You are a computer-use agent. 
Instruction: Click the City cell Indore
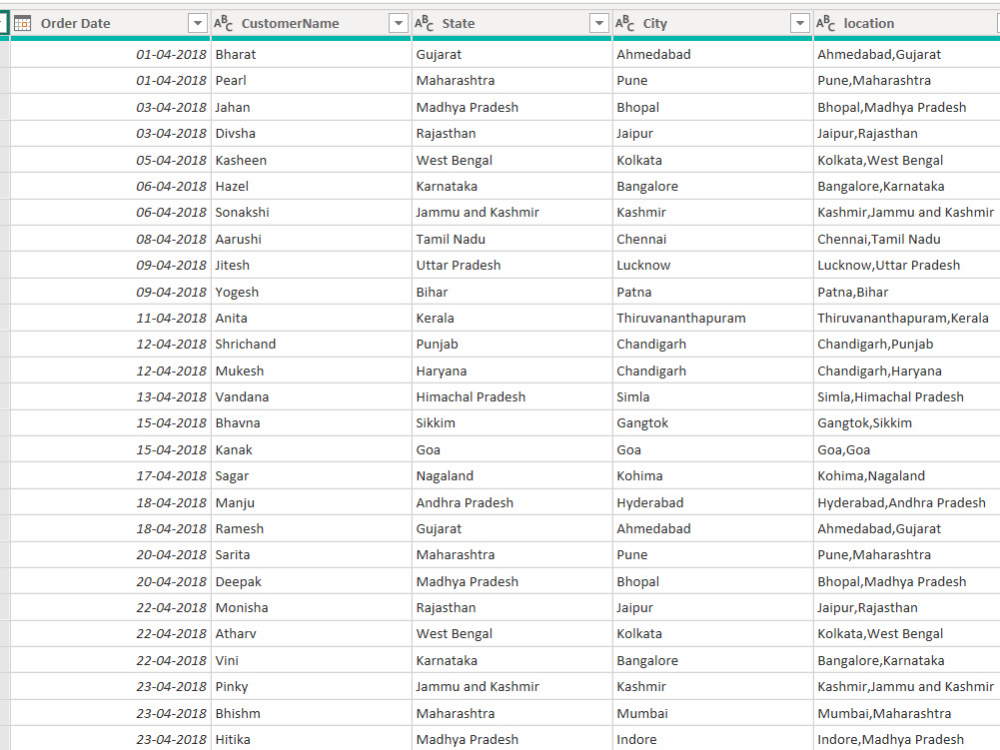[712, 740]
